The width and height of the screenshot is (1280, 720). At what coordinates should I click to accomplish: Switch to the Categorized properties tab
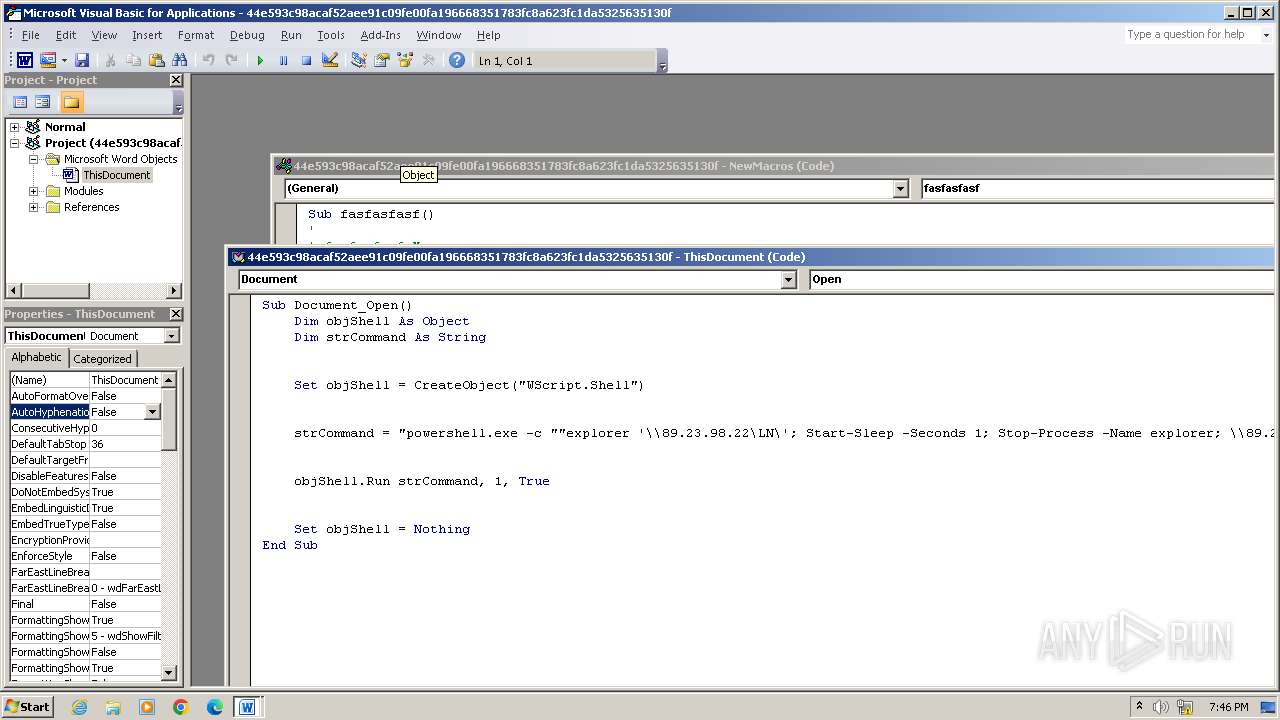tap(102, 359)
